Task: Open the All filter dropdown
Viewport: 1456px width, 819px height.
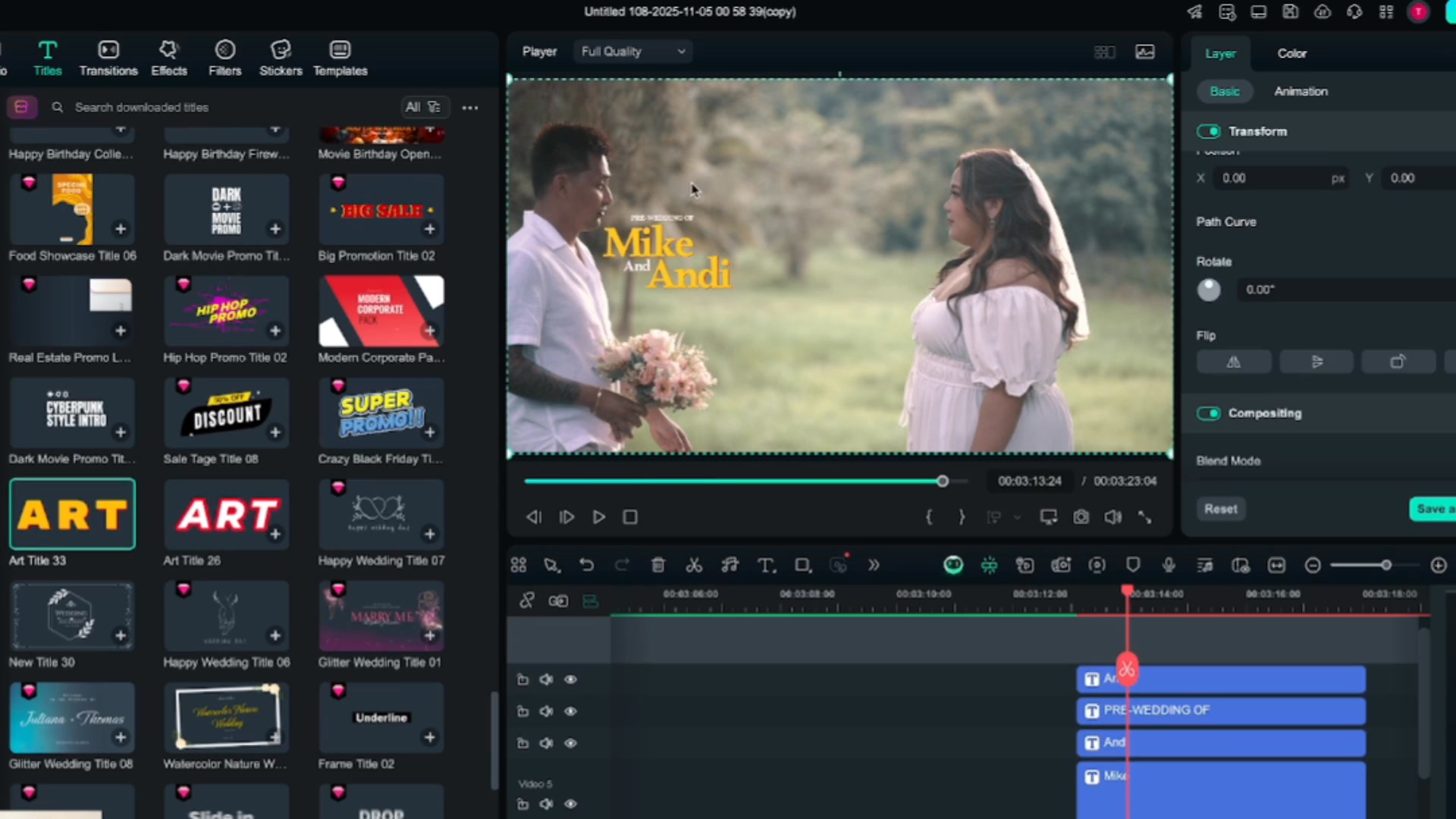Action: click(424, 107)
